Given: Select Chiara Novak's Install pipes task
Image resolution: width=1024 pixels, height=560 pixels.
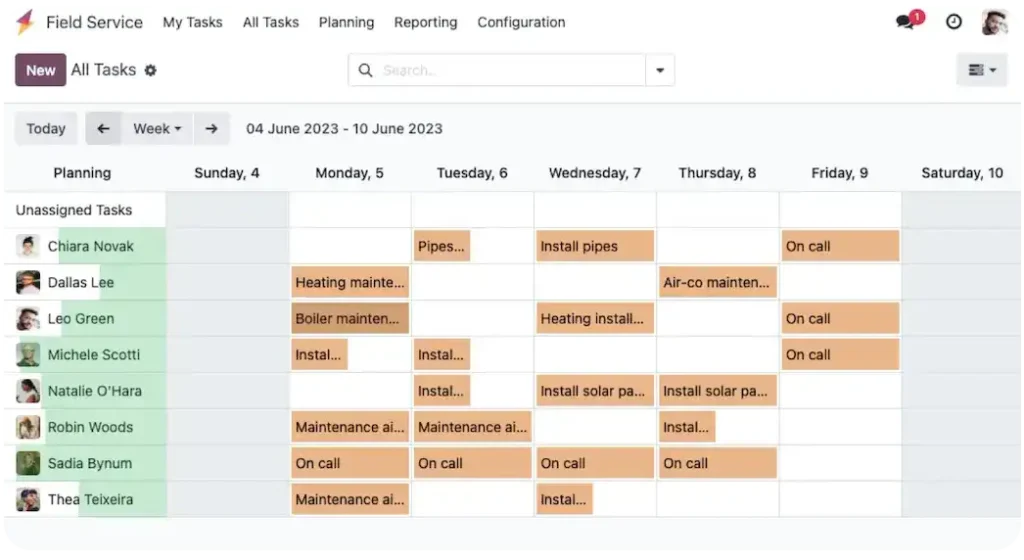Looking at the screenshot, I should pyautogui.click(x=595, y=246).
